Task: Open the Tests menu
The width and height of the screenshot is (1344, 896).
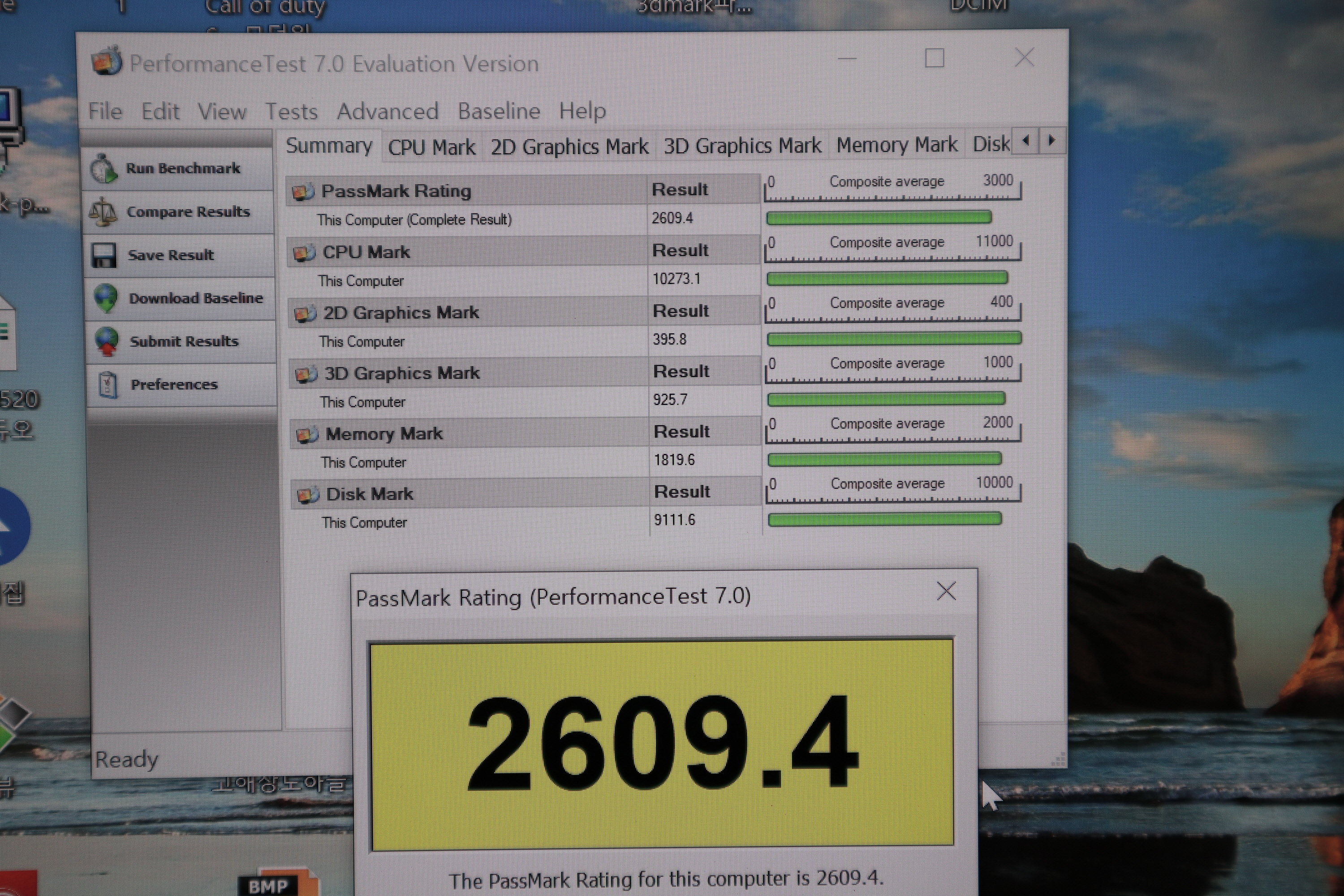Action: (x=292, y=112)
